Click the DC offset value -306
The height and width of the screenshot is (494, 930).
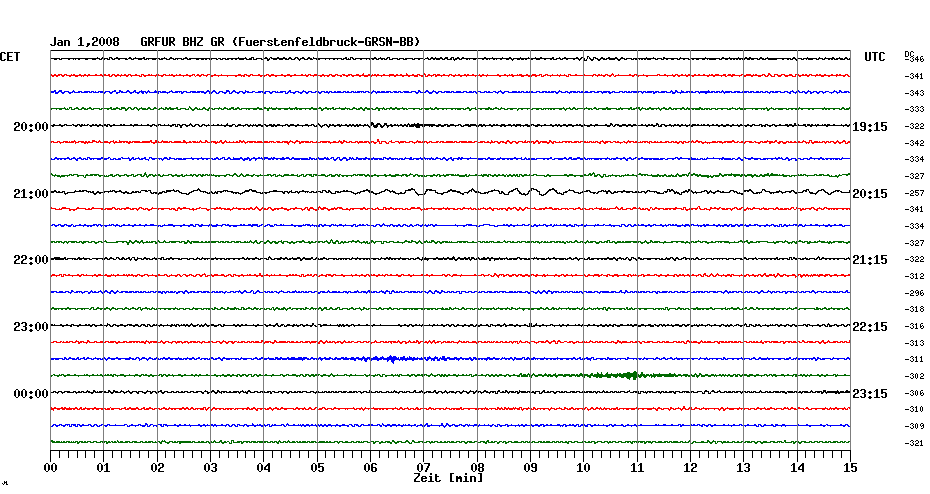915,393
